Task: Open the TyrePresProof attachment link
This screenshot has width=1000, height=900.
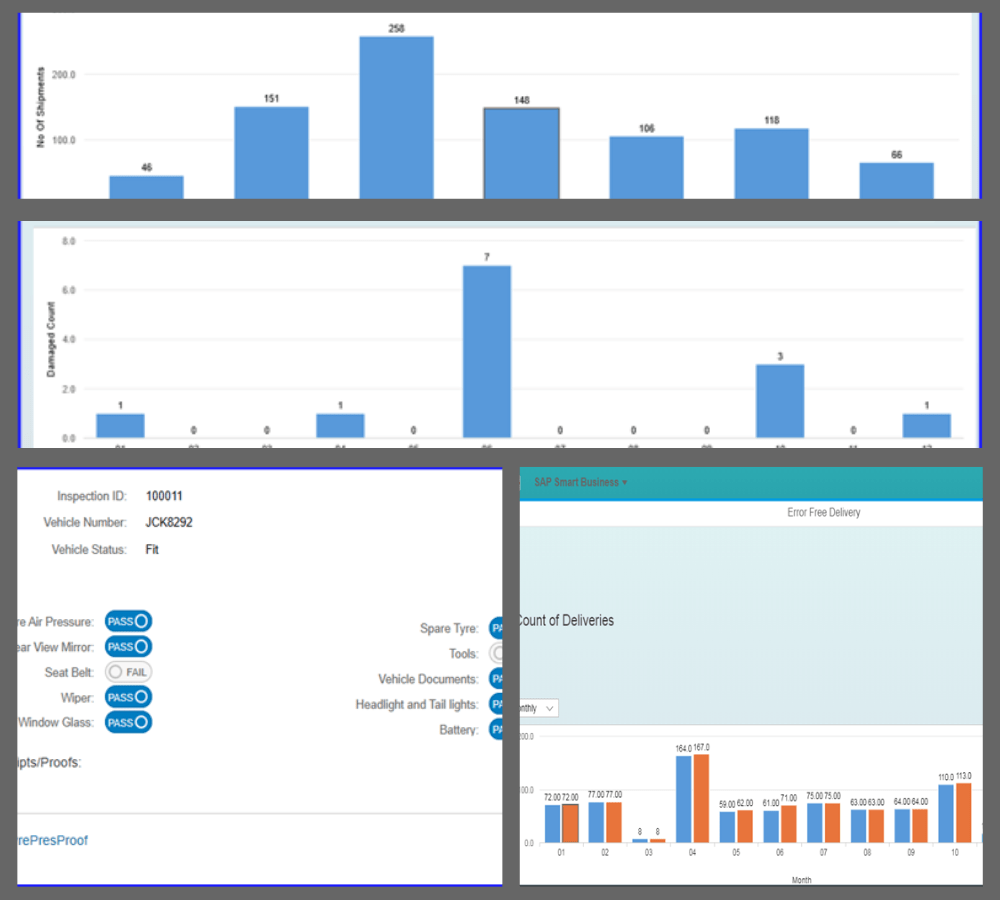Action: coord(53,840)
